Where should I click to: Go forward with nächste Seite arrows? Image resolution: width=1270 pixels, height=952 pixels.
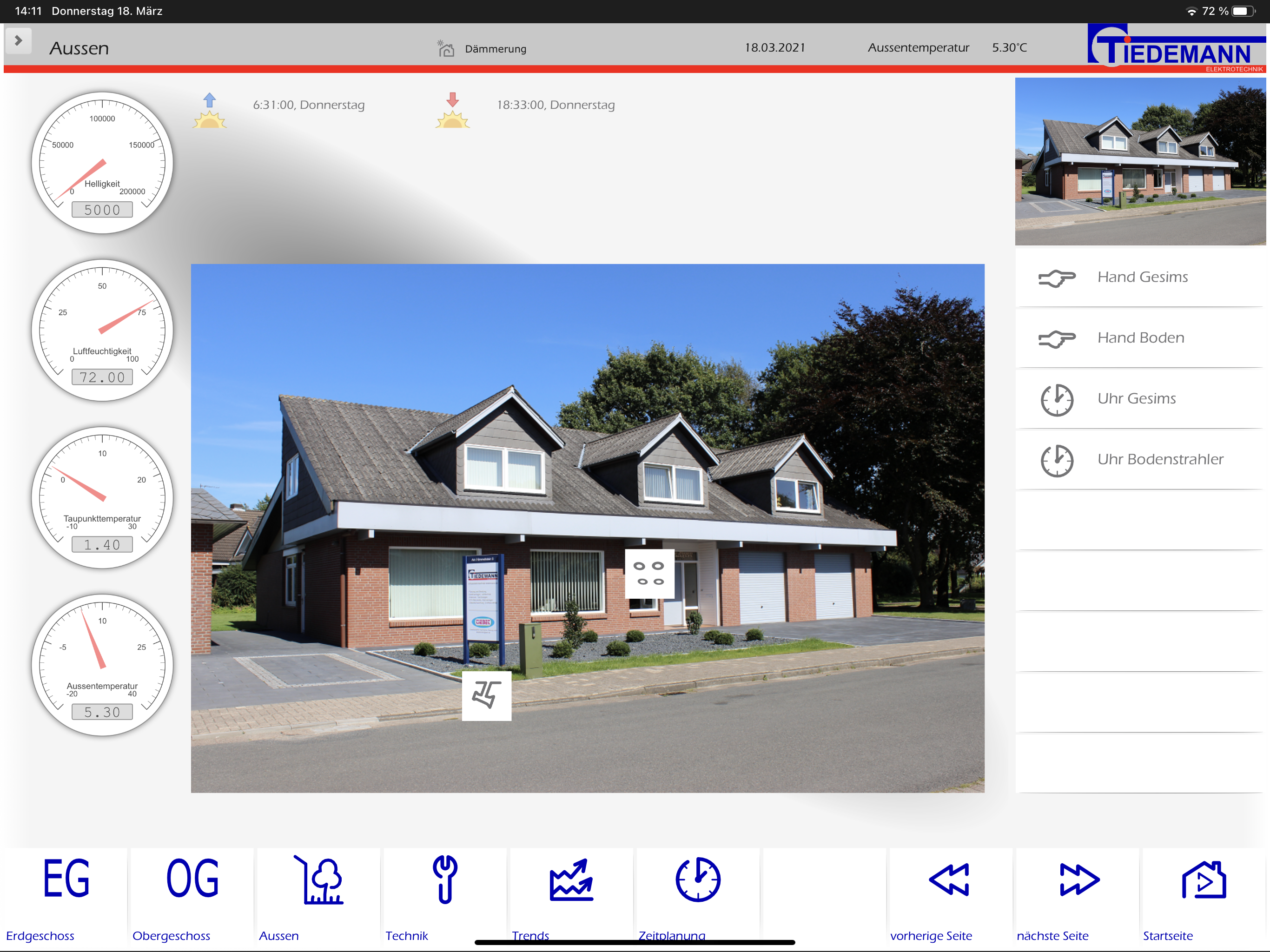1079,879
